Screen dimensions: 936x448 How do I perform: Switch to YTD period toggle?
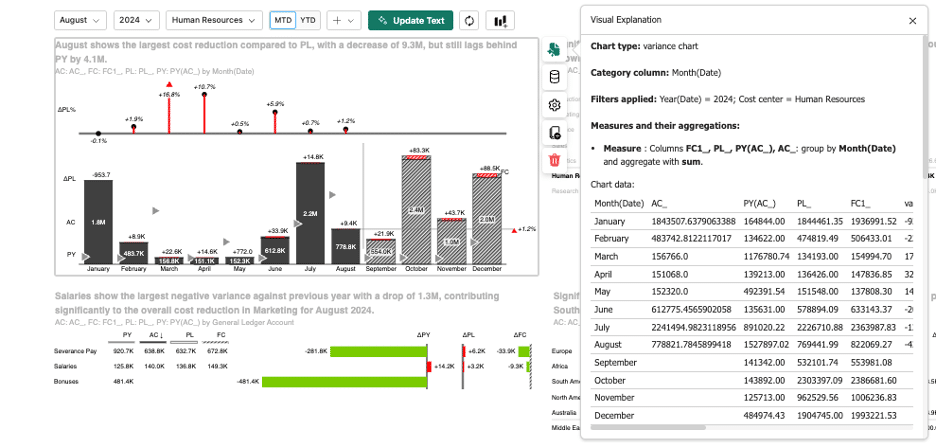point(308,20)
